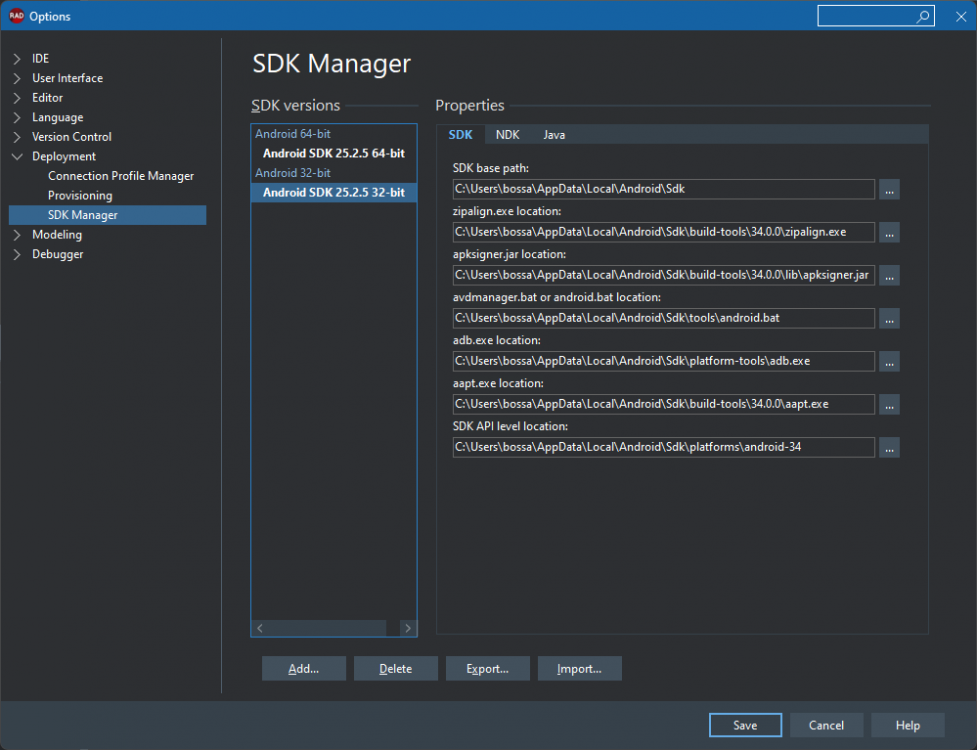Browse for zipalign.exe location

(889, 232)
